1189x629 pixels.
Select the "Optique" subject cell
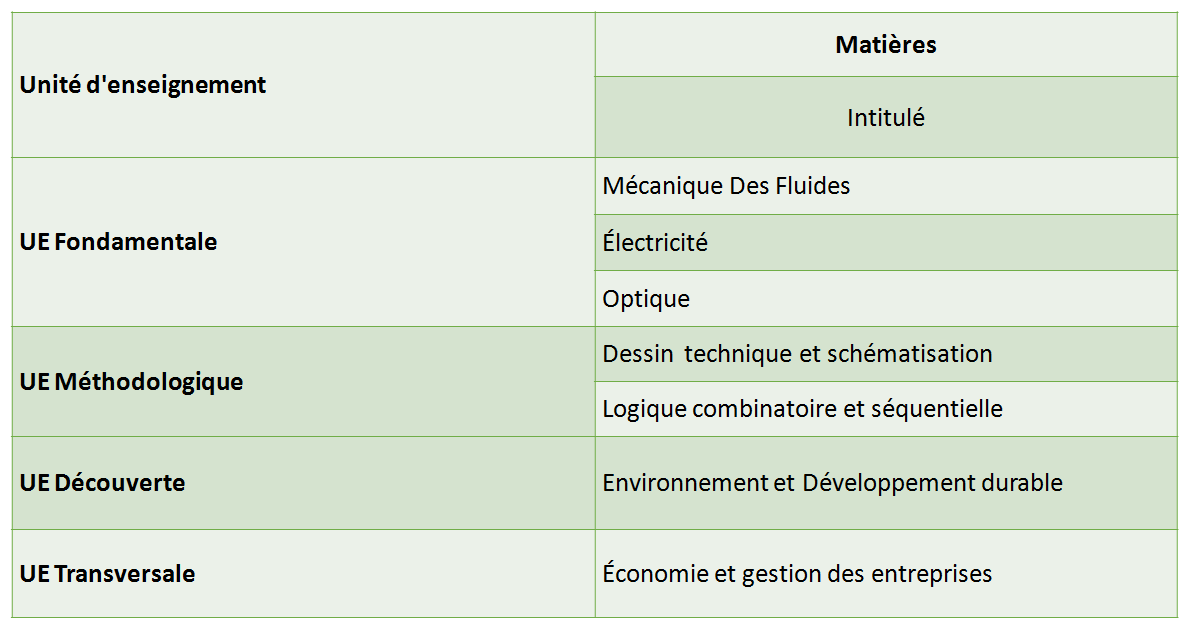[x=646, y=299]
